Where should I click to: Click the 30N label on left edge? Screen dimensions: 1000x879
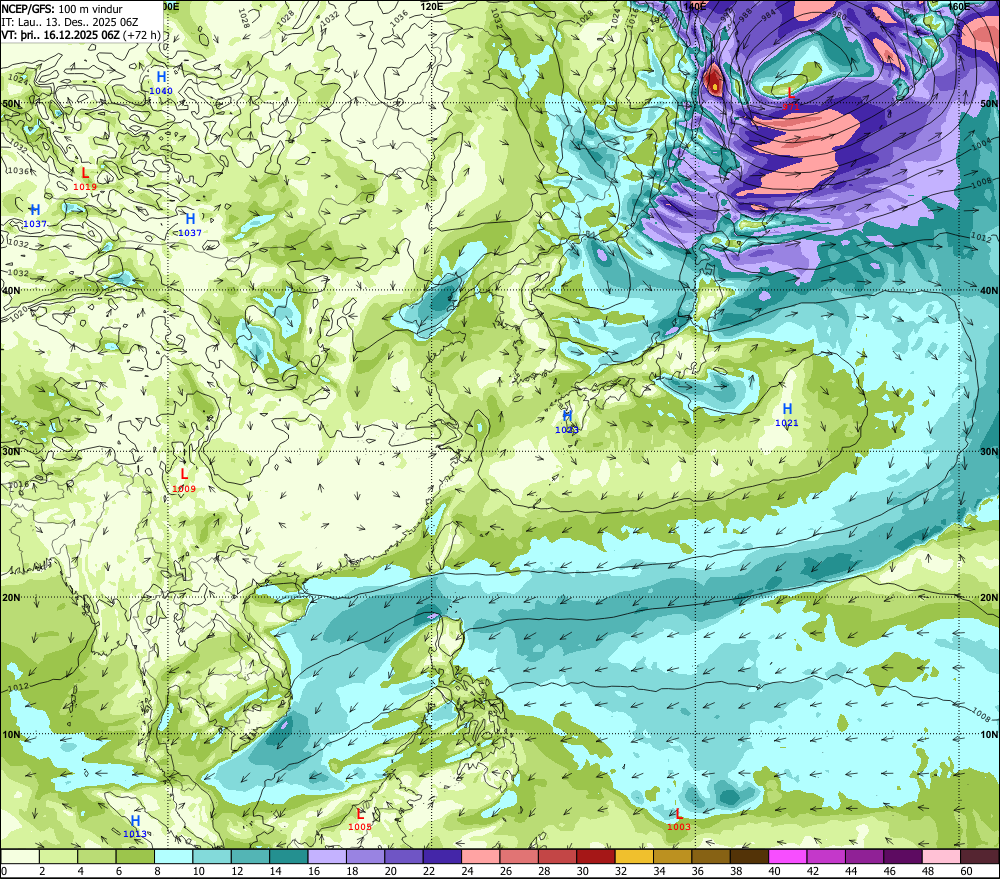(11, 452)
